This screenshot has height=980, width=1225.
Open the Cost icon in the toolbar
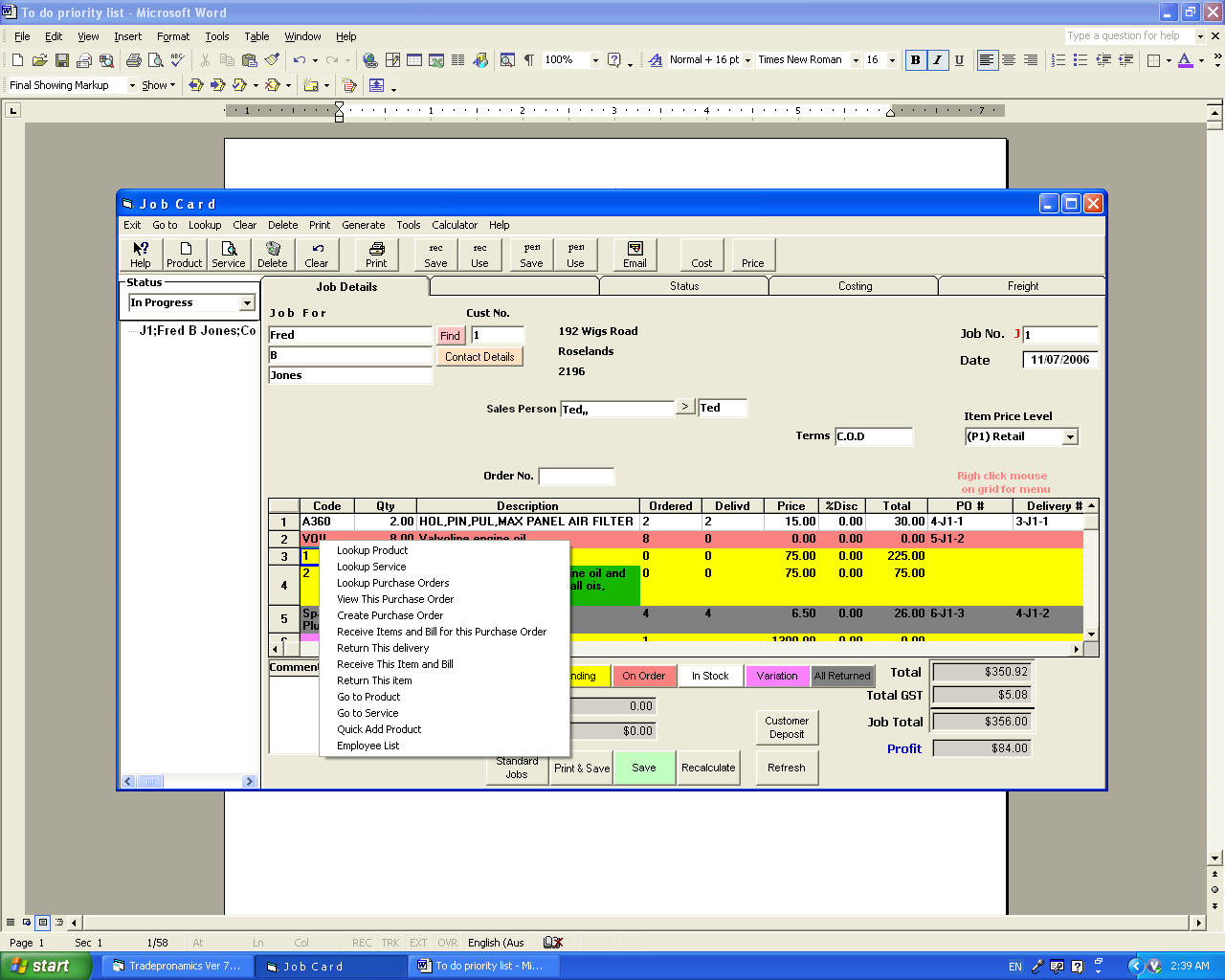pyautogui.click(x=701, y=254)
